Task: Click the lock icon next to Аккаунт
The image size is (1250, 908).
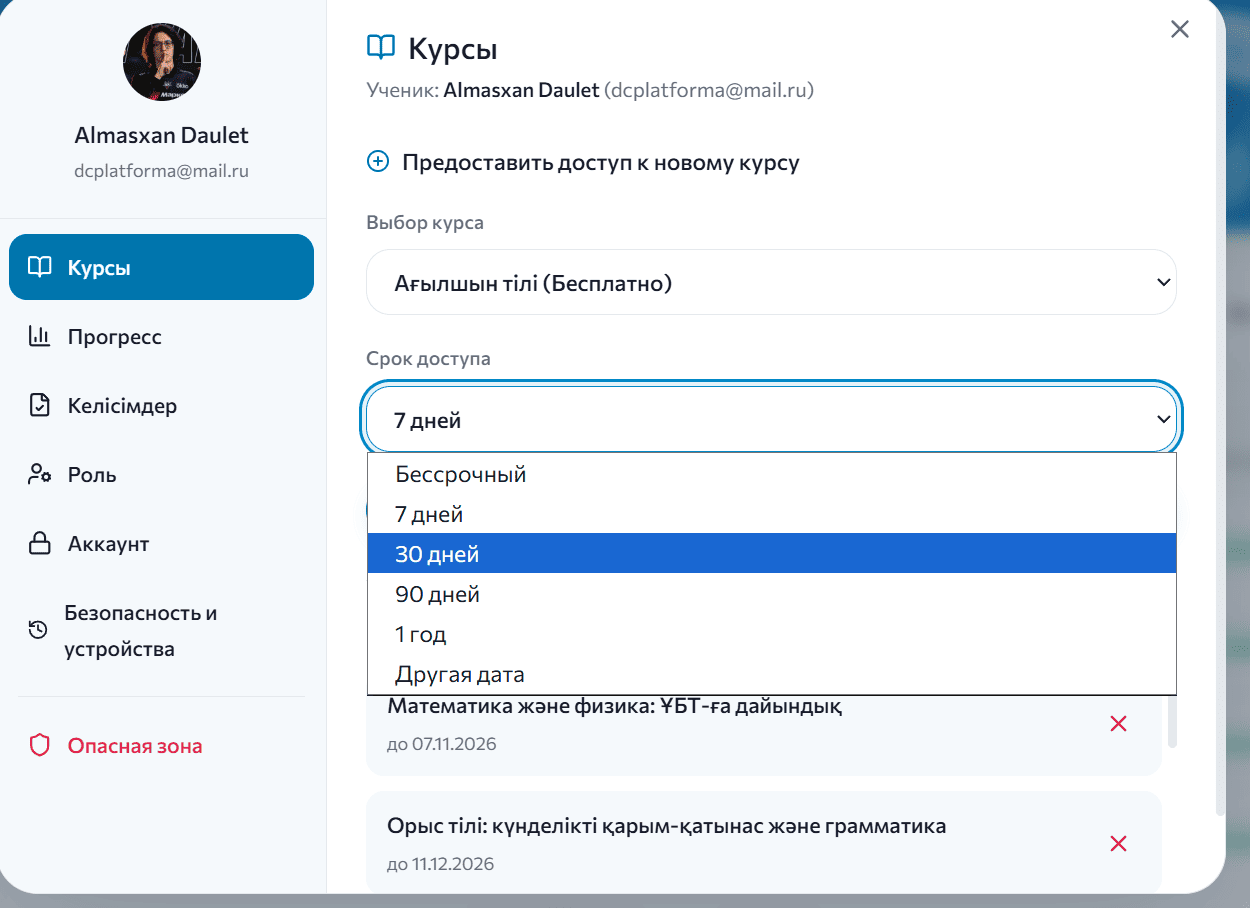Action: (x=39, y=543)
